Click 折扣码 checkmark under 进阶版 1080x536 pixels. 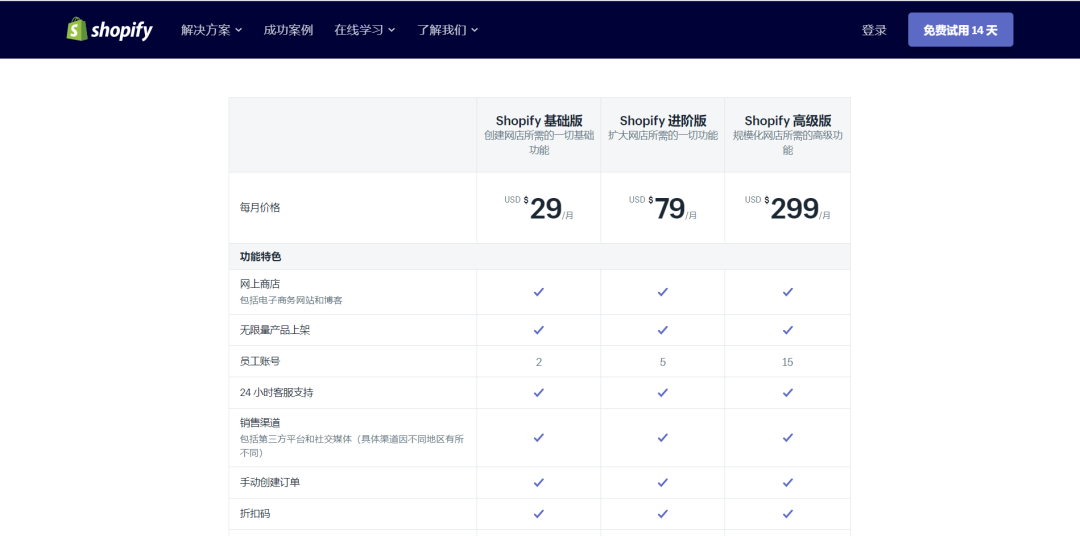point(663,513)
